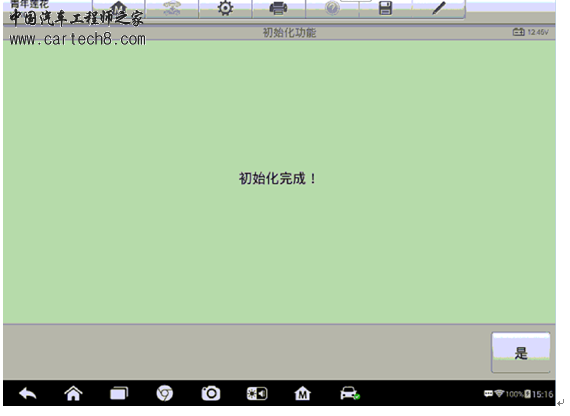Open recent apps overview
Viewport: 570px width, 416px height.
119,393
